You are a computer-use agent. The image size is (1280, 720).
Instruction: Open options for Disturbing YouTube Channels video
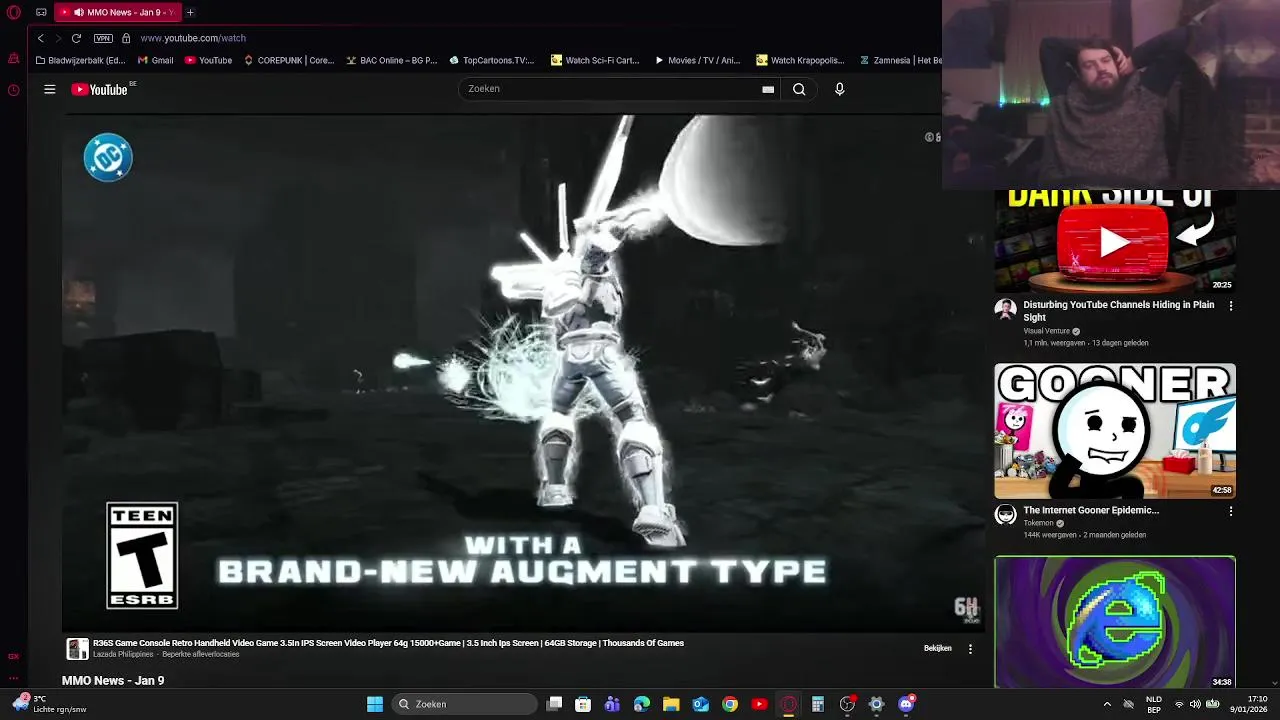(x=1231, y=306)
